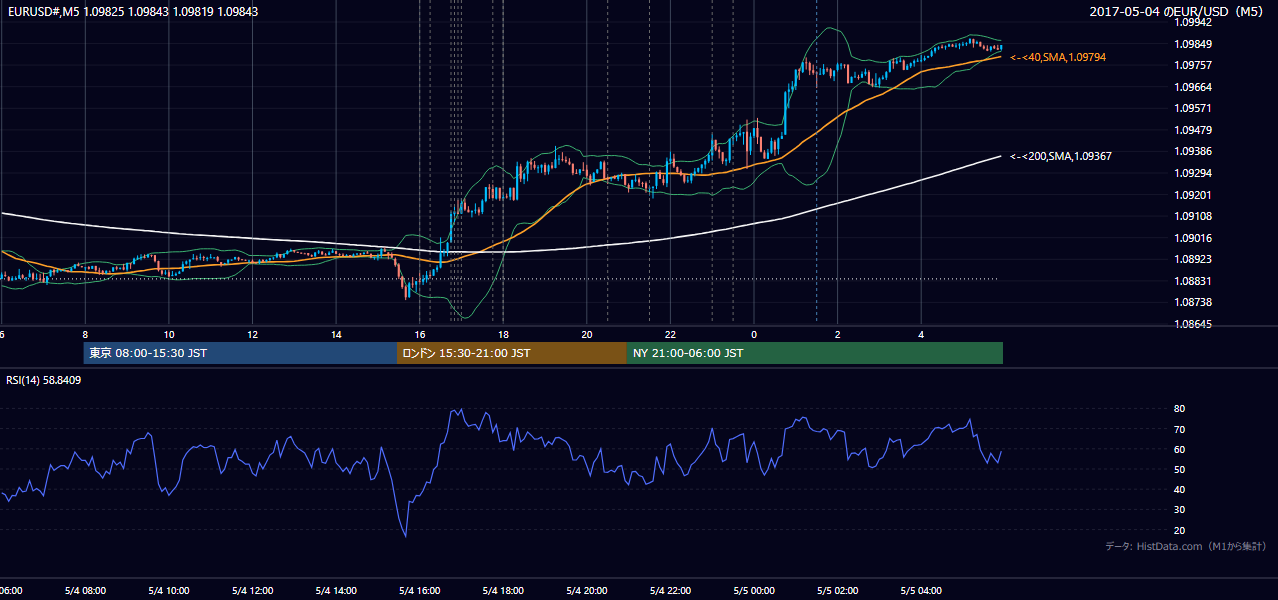Click the "2017-05-04 のEUR/USD（M5）" chart title
Screen dimensions: 1278x600
1178,11
